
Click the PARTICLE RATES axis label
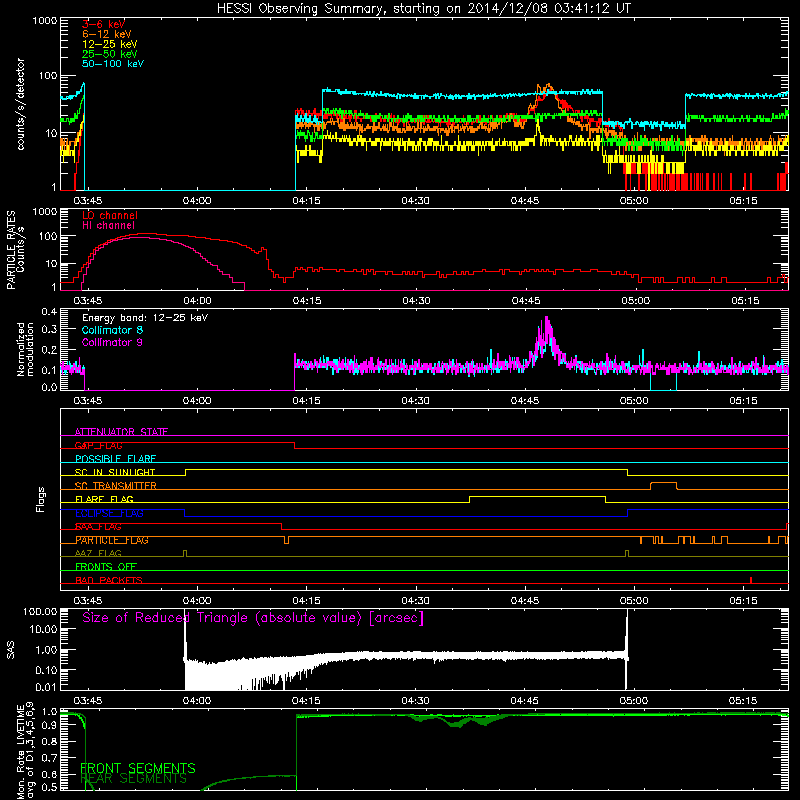click(x=11, y=250)
